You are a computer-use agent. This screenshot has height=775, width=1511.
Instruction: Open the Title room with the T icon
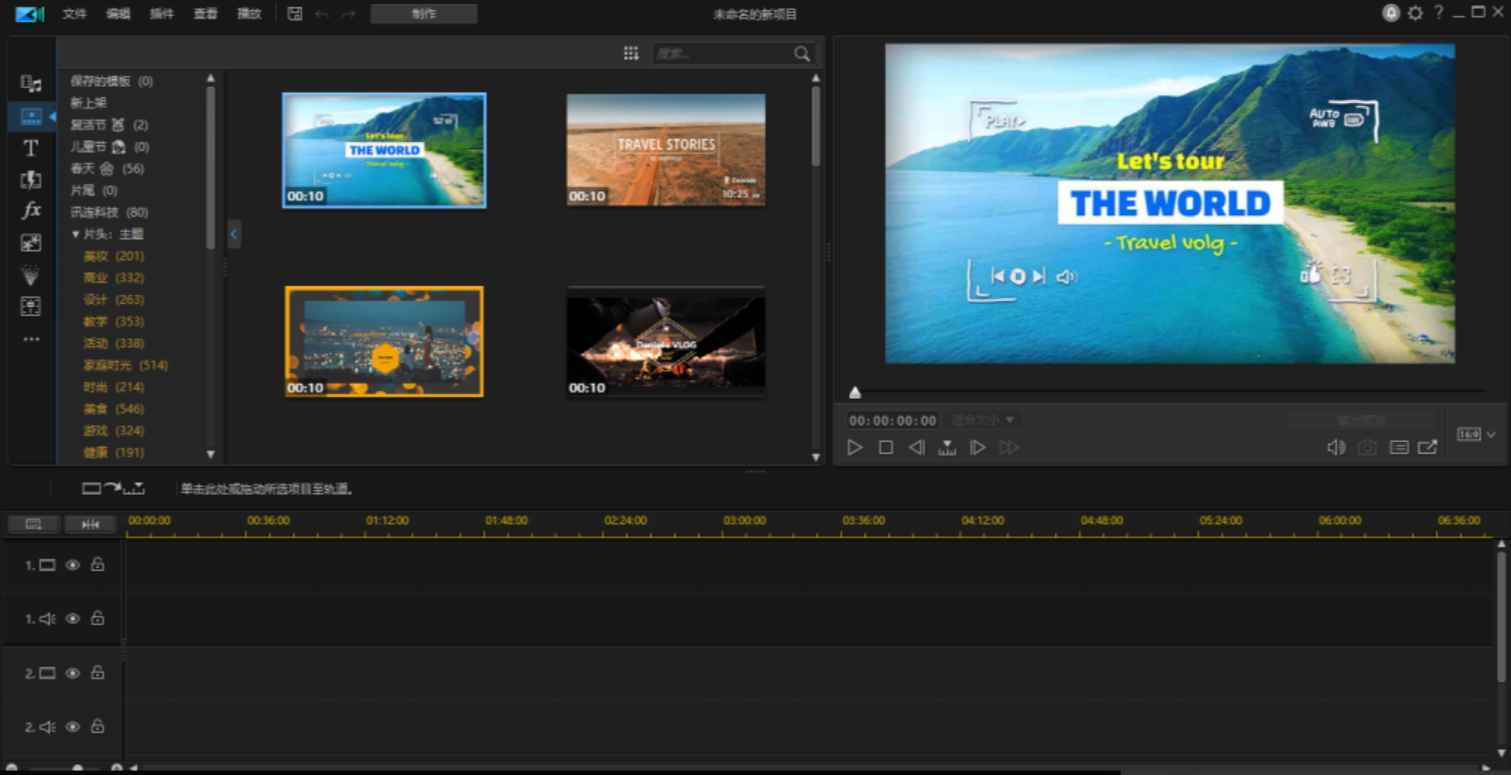click(x=31, y=148)
